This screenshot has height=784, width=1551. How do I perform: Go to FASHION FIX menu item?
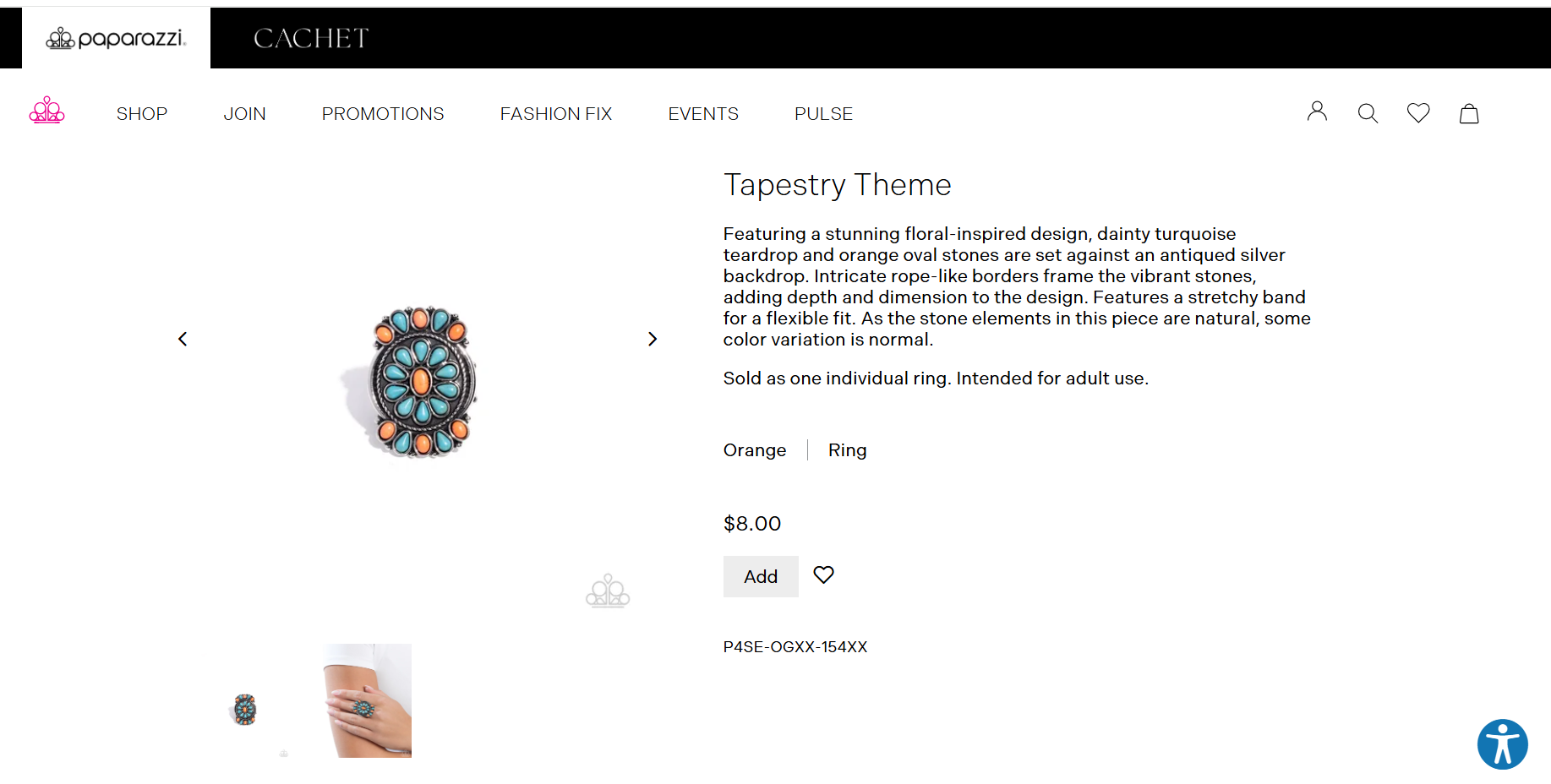click(556, 114)
